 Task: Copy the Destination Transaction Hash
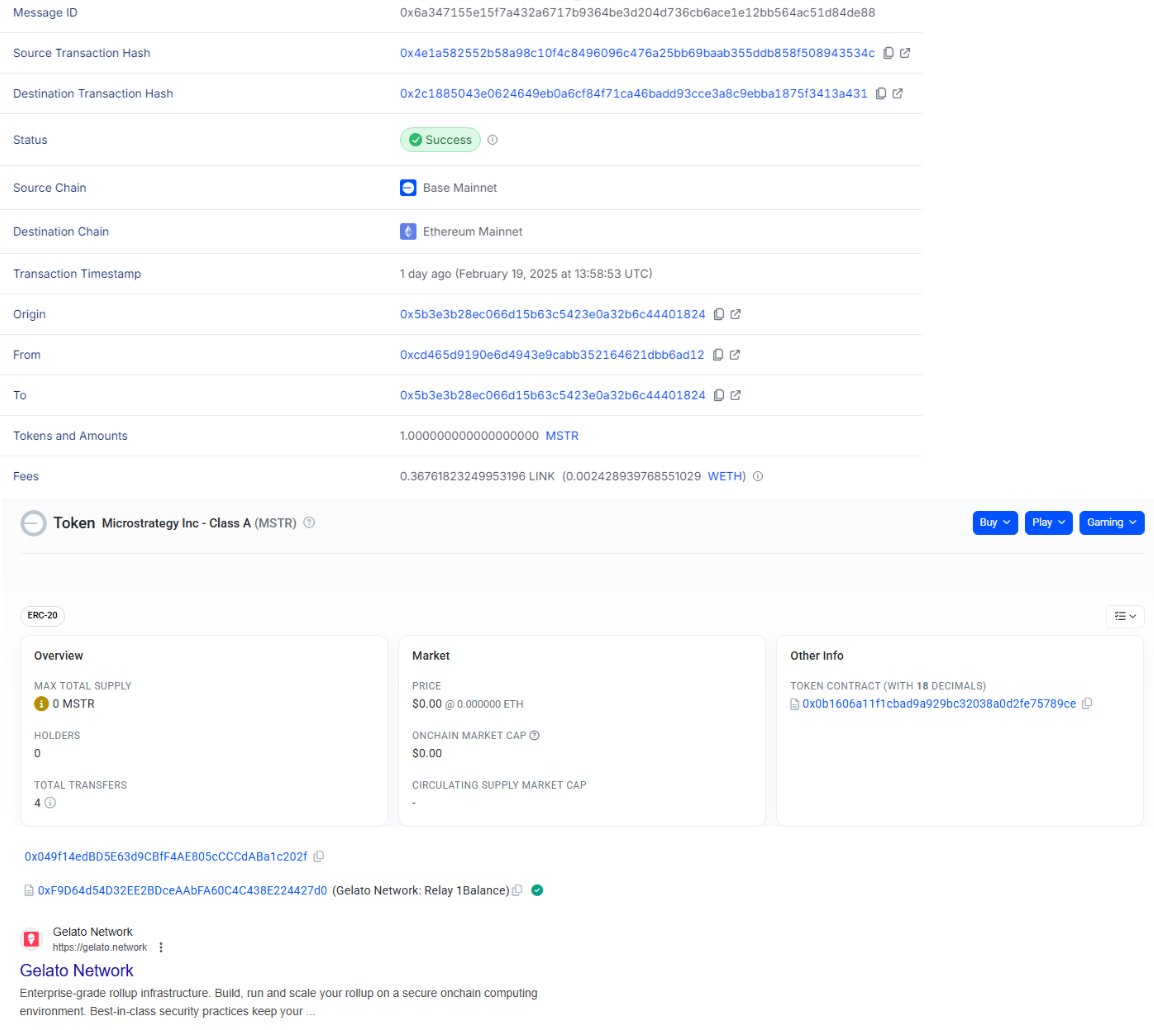pyautogui.click(x=881, y=93)
